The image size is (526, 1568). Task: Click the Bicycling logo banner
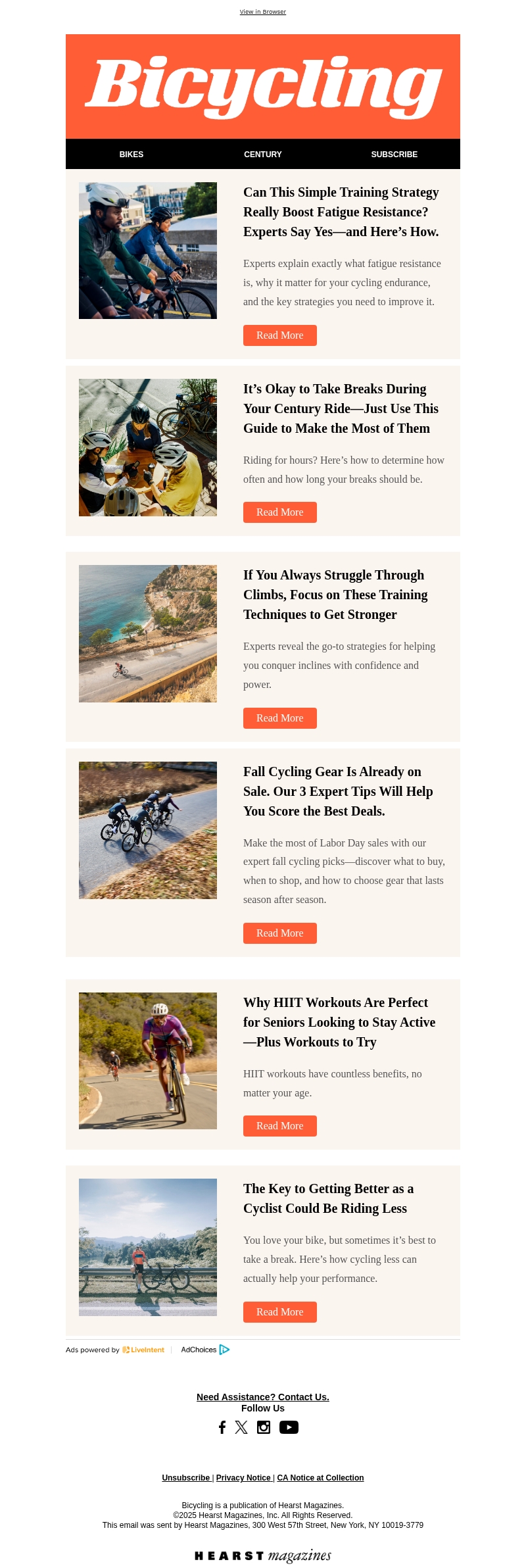pyautogui.click(x=263, y=86)
